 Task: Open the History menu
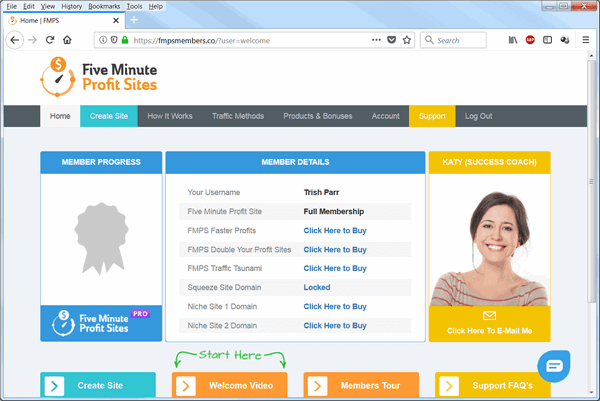[72, 6]
